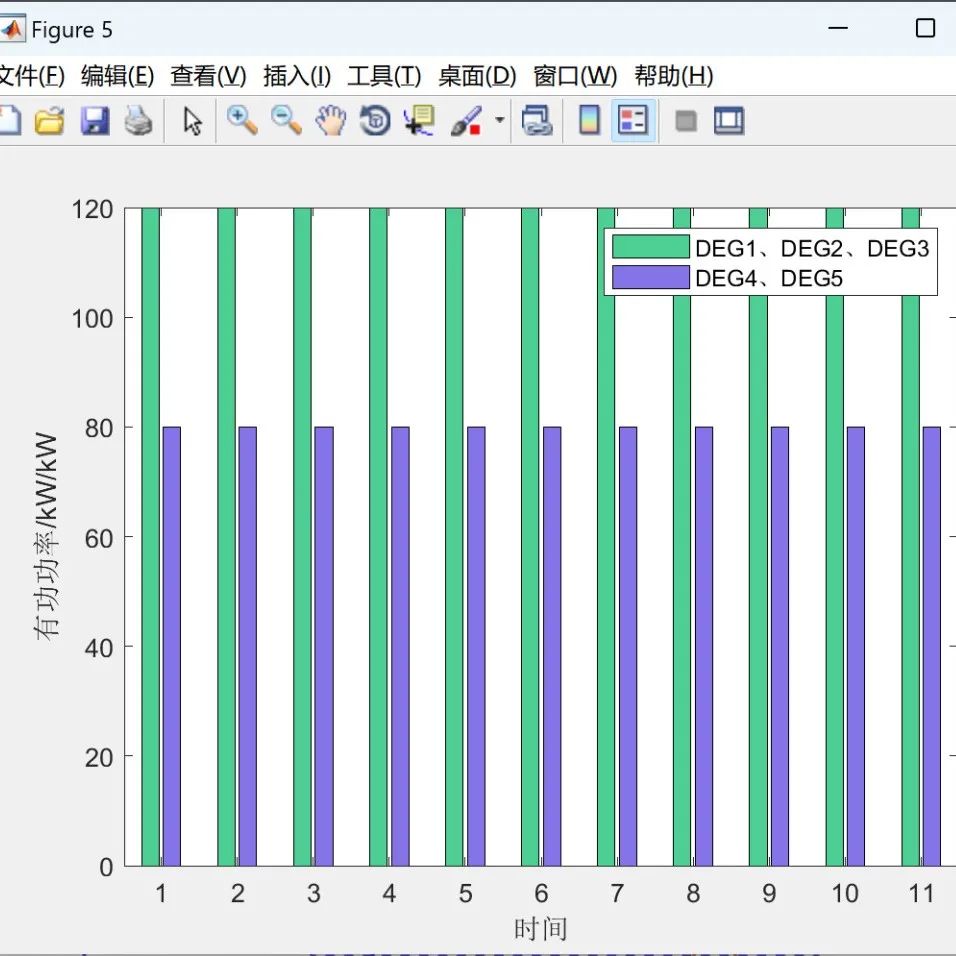This screenshot has width=956, height=956.
Task: Open file using the folder icon
Action: [x=49, y=120]
